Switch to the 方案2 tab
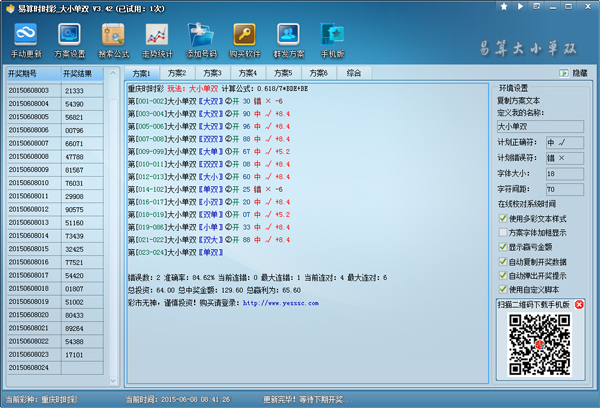The height and width of the screenshot is (408, 600). pyautogui.click(x=177, y=73)
